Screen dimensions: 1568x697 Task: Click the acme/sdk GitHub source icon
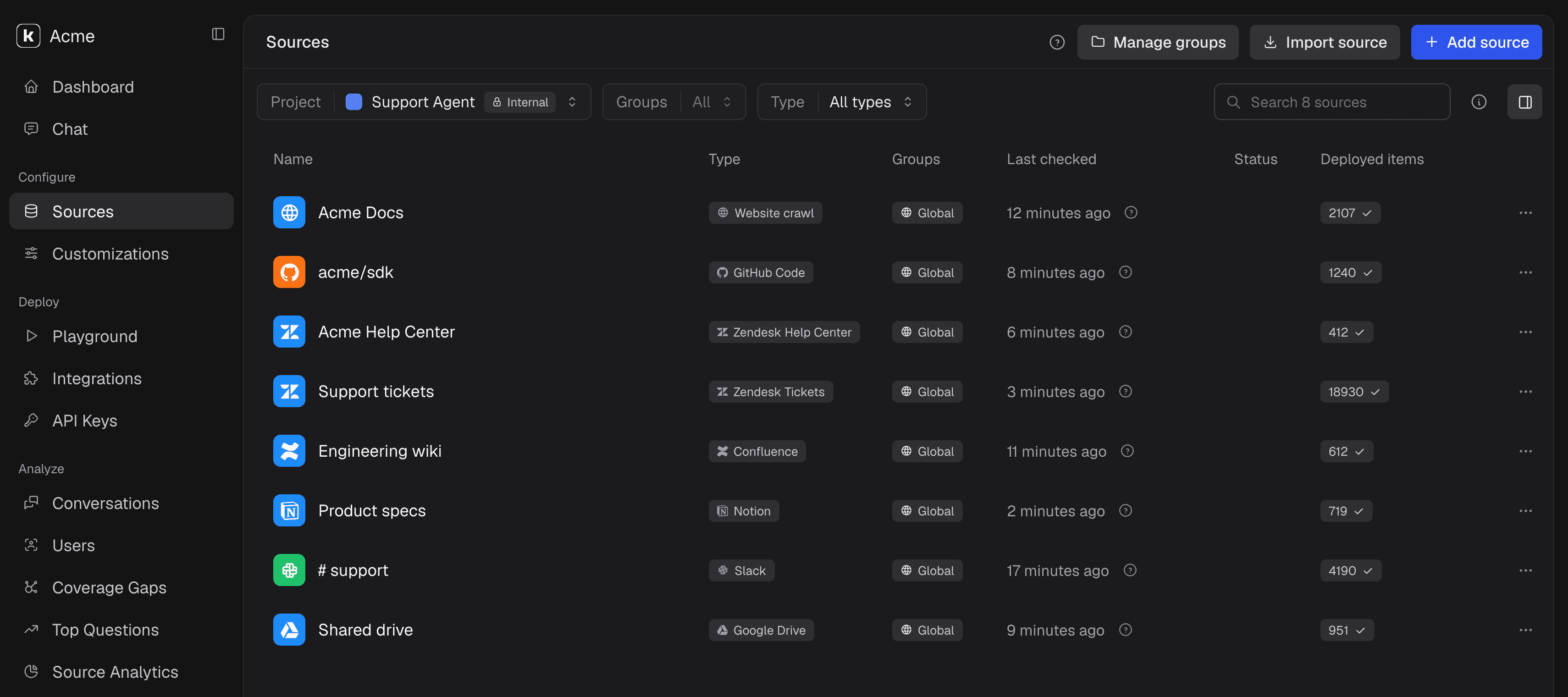coord(289,272)
